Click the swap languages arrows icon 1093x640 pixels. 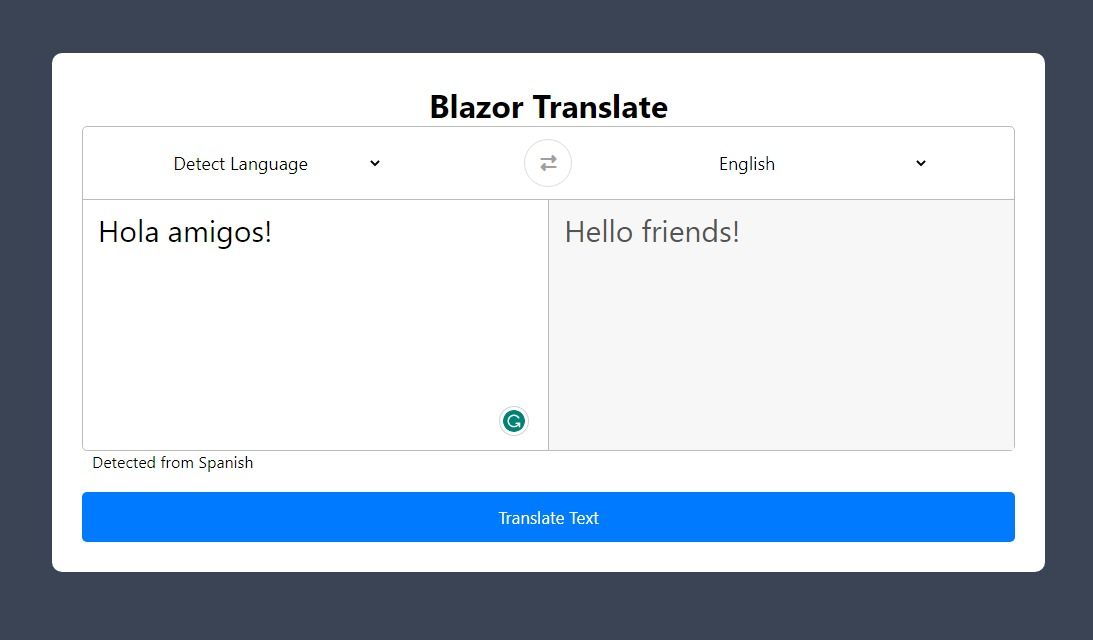click(x=548, y=163)
